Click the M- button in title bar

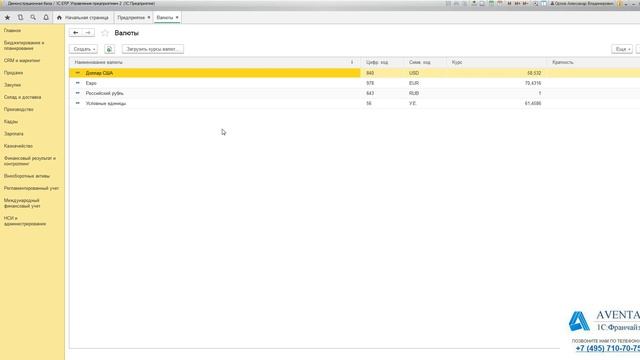[525, 4]
